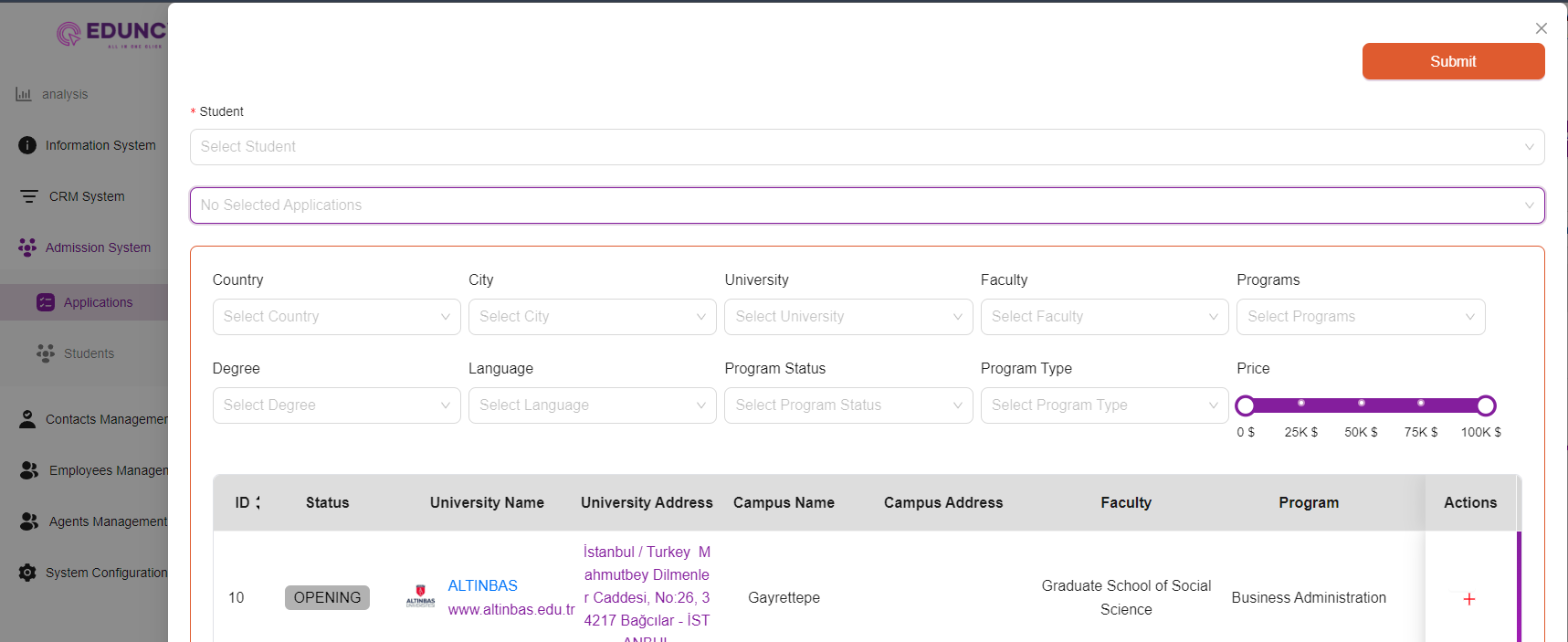
Task: Go to Students in sidebar menu
Action: click(89, 353)
